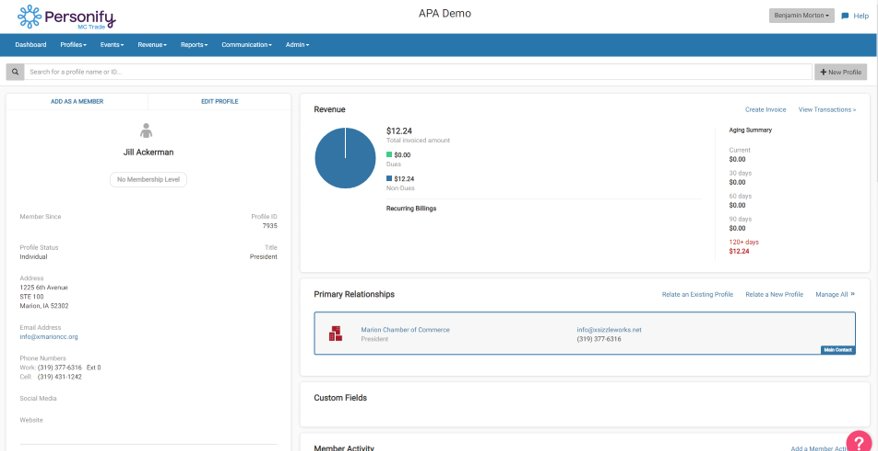Viewport: 878px width, 451px height.
Task: Click Jill Ackerman's profile avatar icon
Action: click(x=147, y=130)
